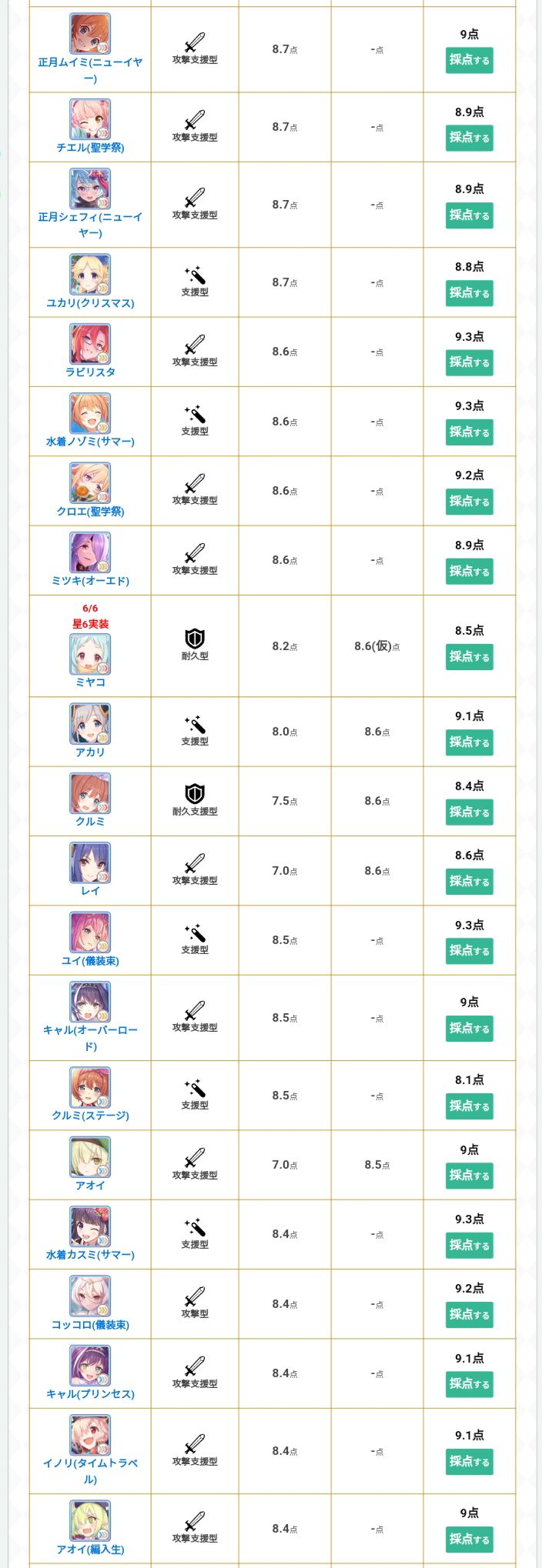Follow the ミツキ(オーエド) name link
Image resolution: width=542 pixels, height=1568 pixels.
[x=90, y=581]
